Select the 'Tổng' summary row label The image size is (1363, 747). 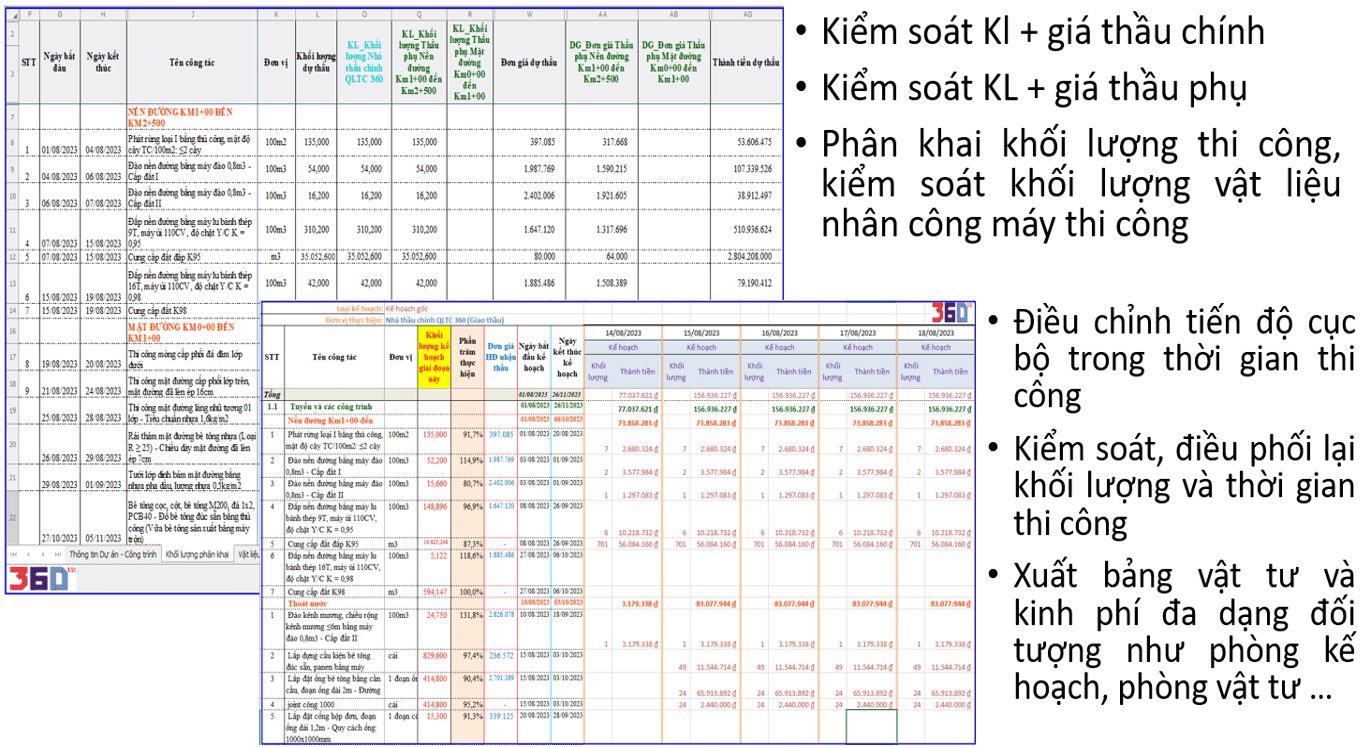pos(273,396)
